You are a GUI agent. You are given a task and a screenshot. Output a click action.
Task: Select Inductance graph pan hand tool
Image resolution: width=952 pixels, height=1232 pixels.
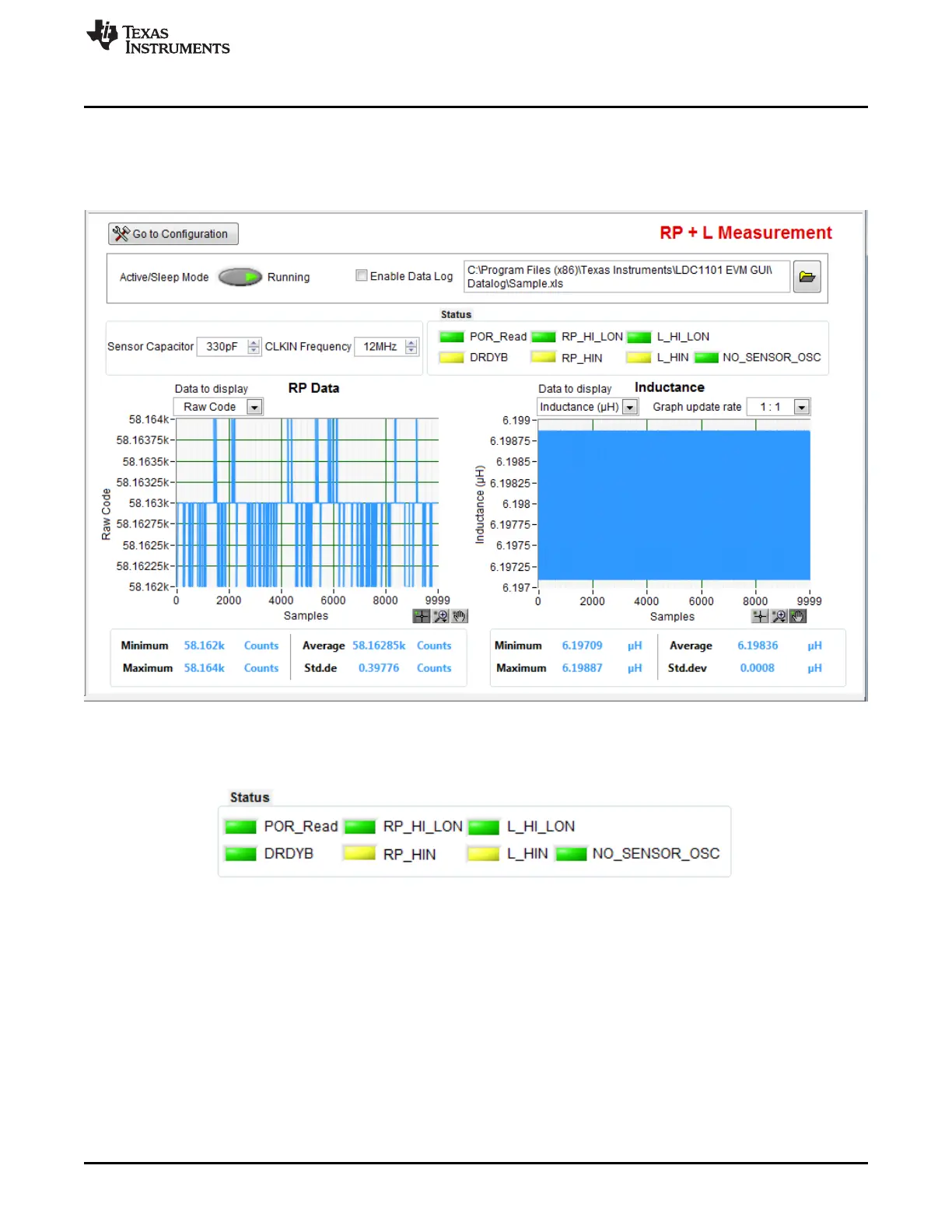tap(797, 617)
